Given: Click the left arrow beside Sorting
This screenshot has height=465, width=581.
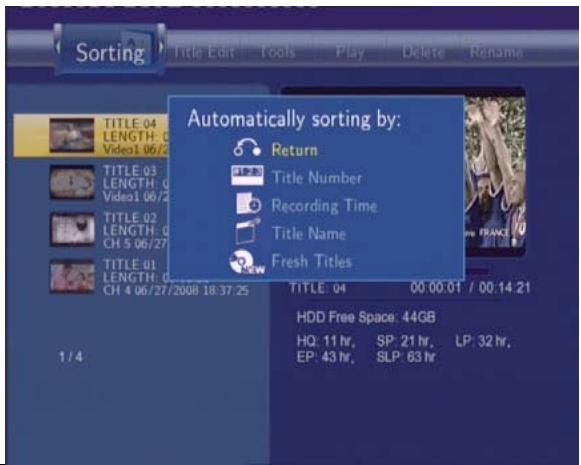Looking at the screenshot, I should coord(58,46).
